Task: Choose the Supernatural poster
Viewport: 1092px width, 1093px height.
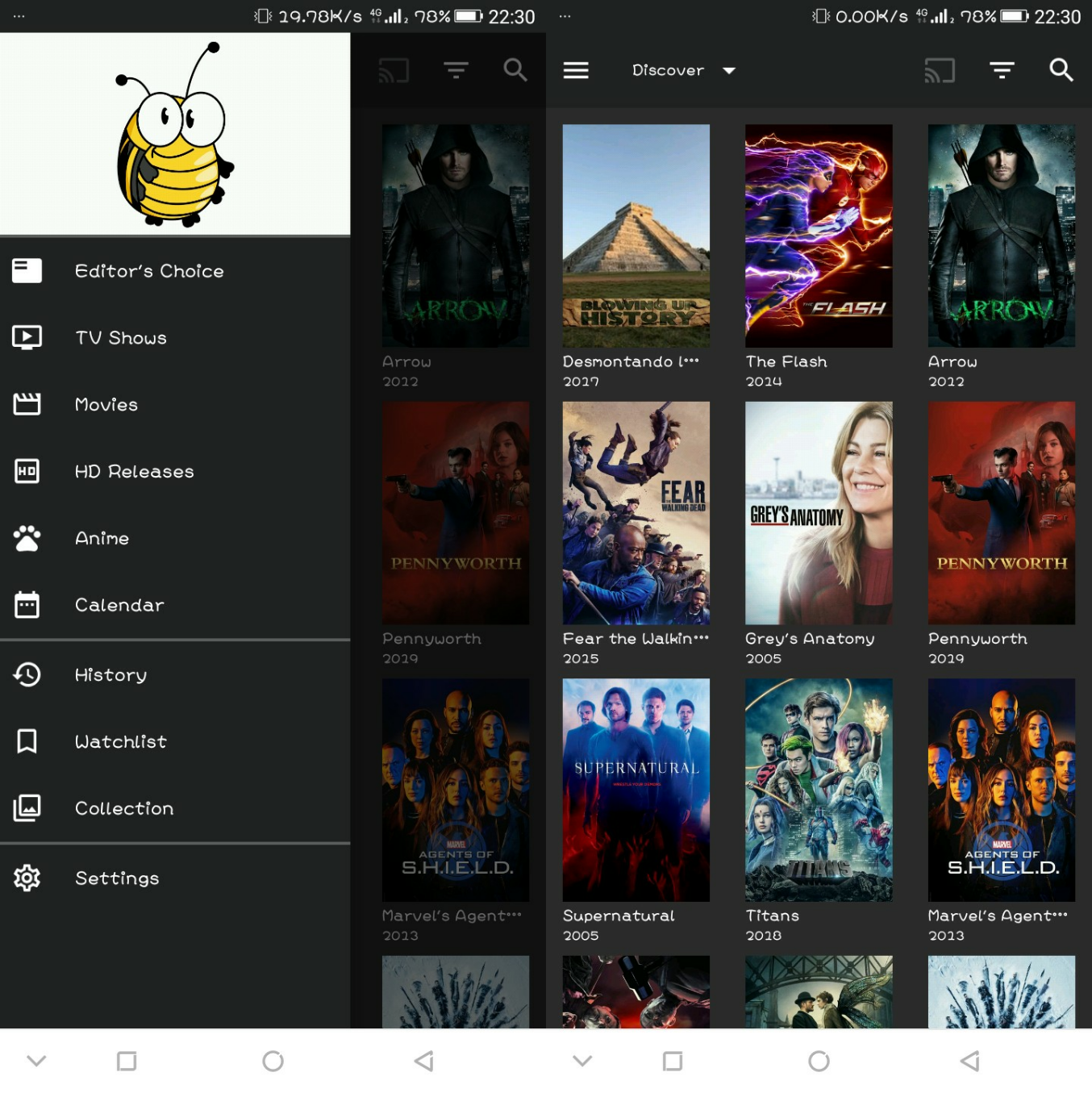Action: pos(636,790)
